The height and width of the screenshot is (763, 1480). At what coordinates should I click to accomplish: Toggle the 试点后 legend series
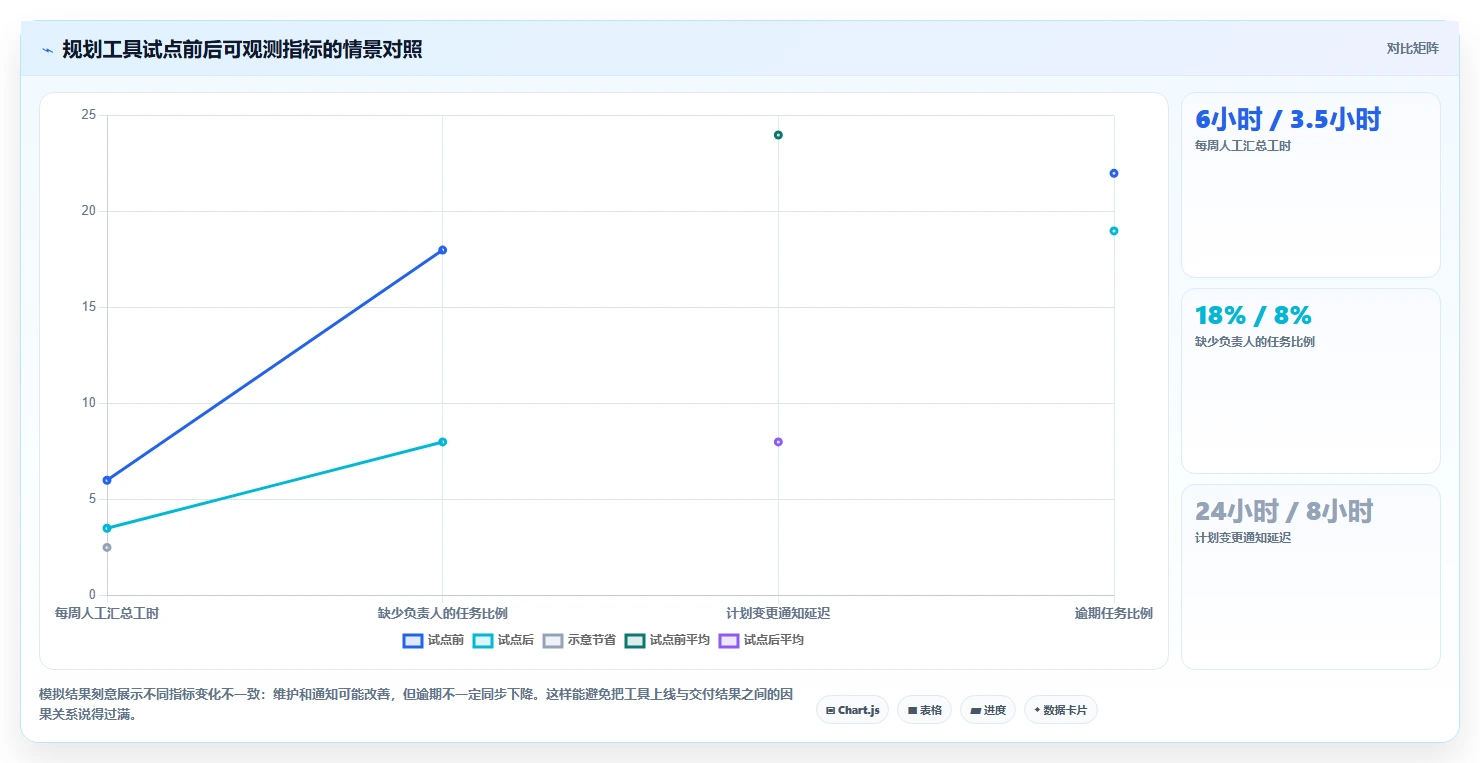(503, 640)
